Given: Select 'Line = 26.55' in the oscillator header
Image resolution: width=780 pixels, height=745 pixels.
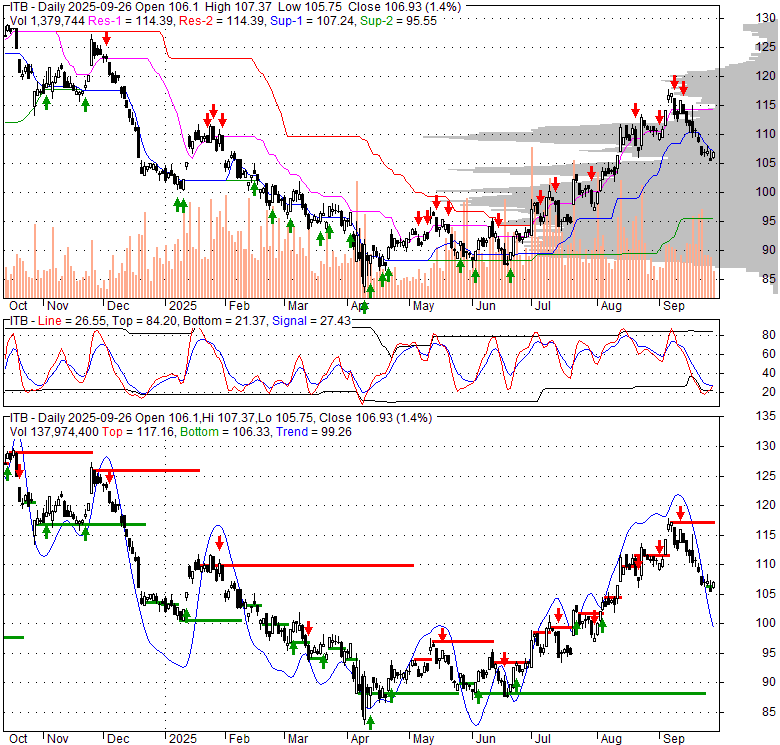Looking at the screenshot, I should tap(72, 321).
